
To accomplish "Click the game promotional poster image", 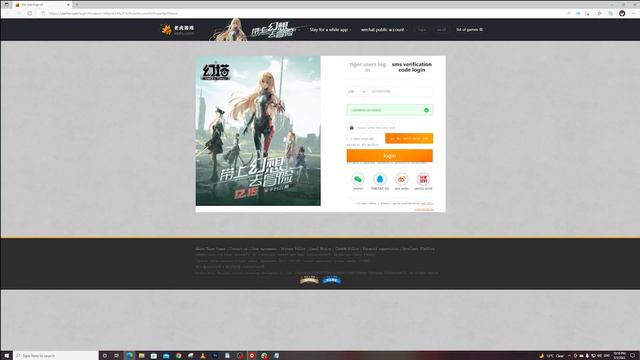I will [258, 131].
